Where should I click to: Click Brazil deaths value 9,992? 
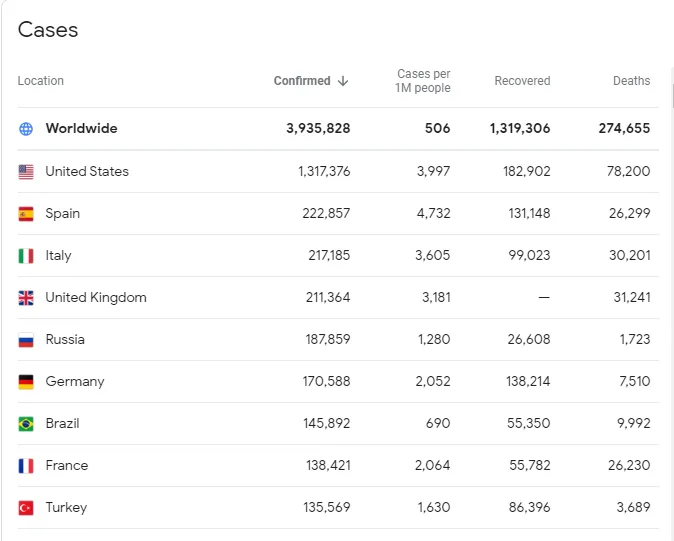coord(634,423)
